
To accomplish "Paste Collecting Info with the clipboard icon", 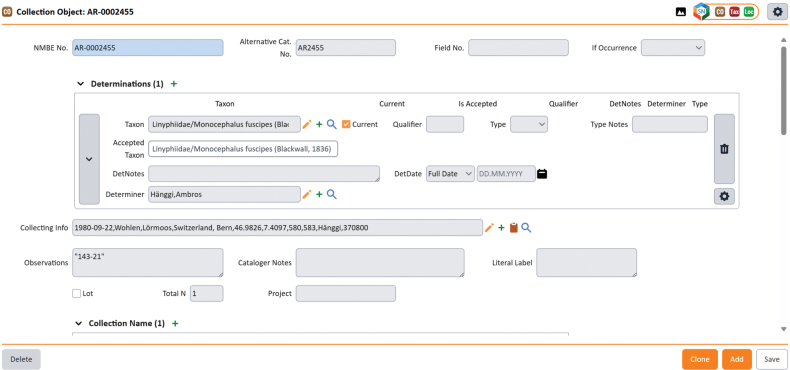I will pos(513,228).
